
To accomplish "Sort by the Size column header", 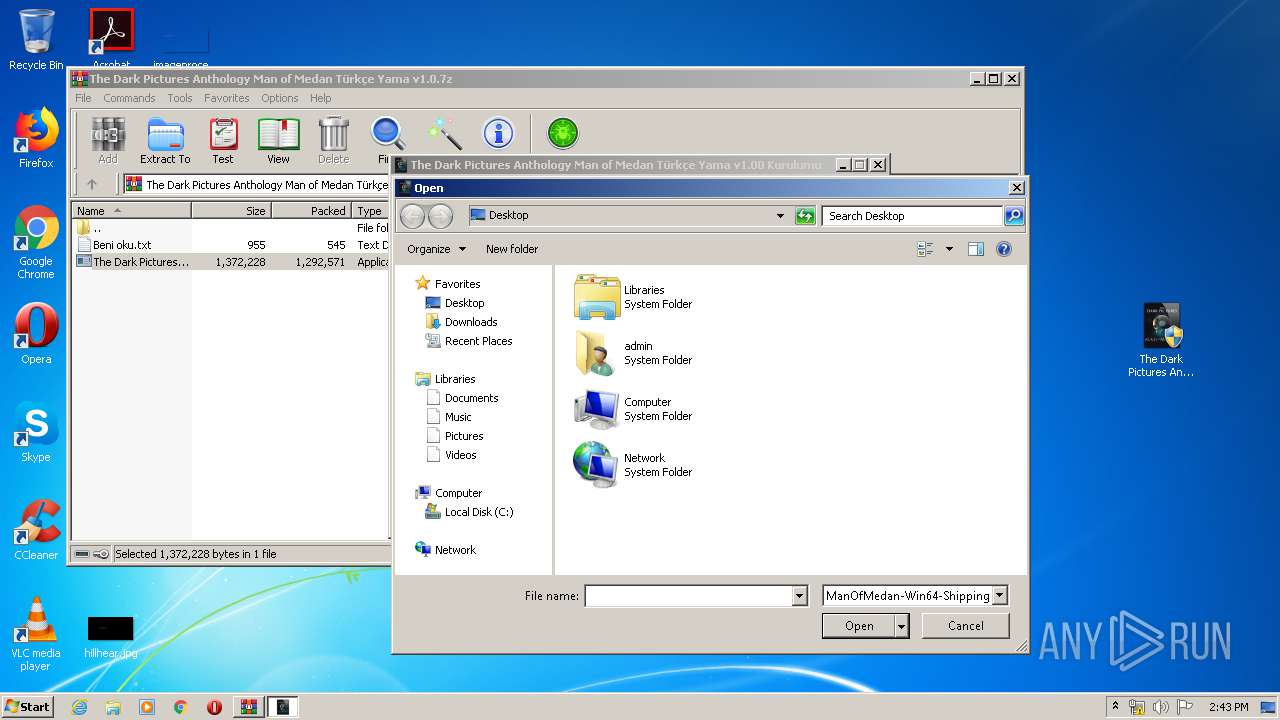I will pos(231,211).
